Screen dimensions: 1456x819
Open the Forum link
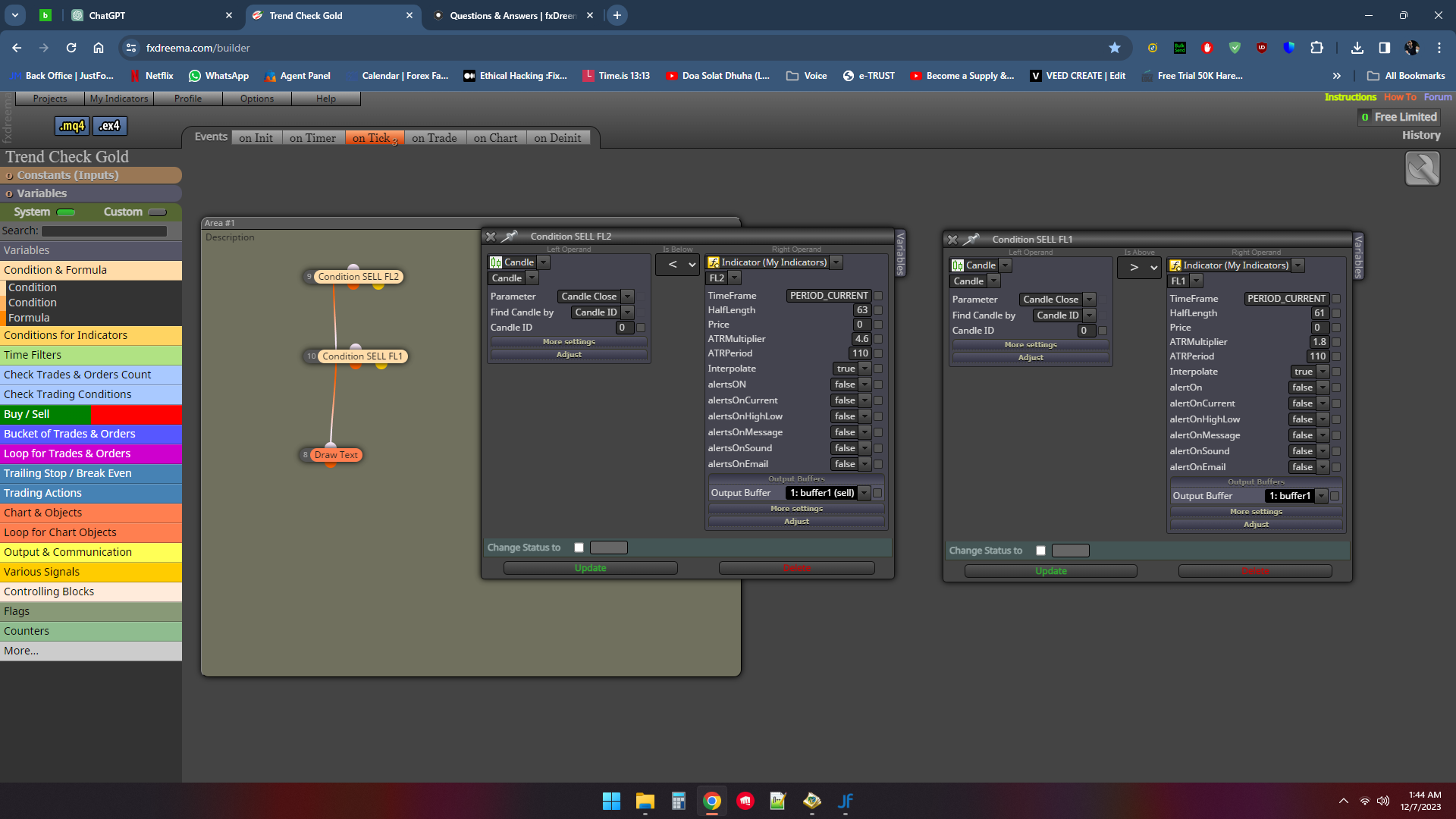tap(1438, 97)
